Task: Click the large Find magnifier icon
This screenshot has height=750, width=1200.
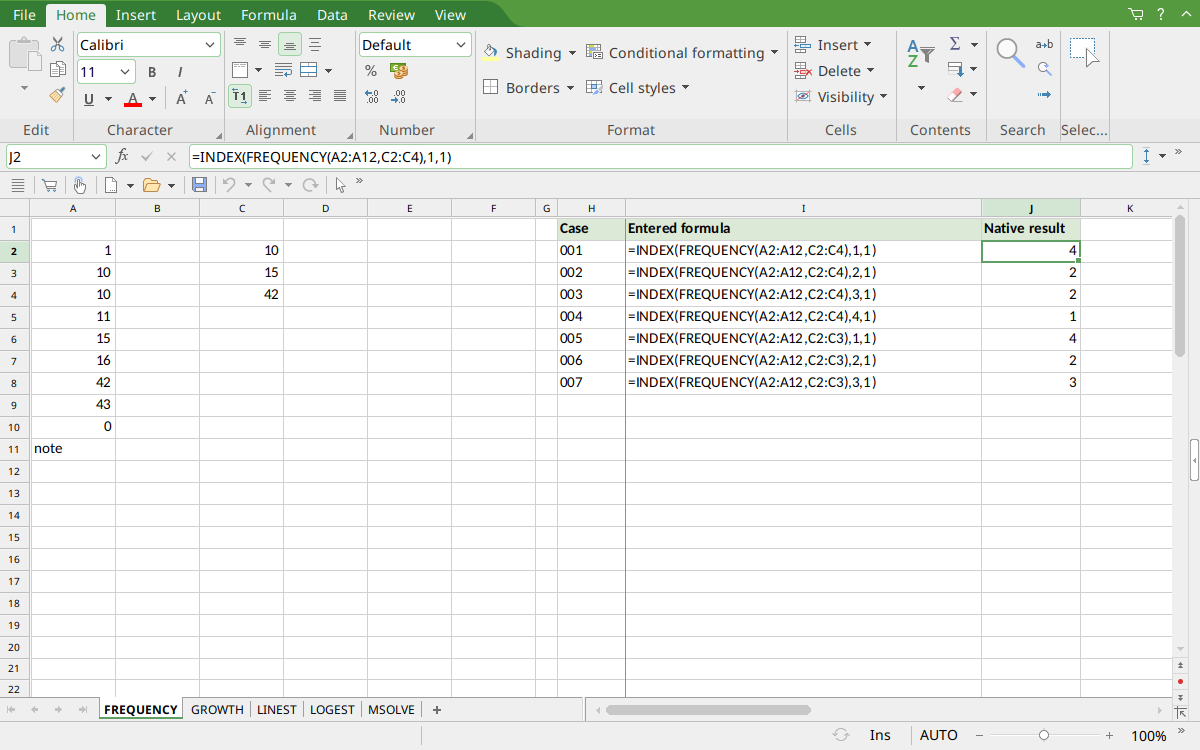Action: [1011, 54]
